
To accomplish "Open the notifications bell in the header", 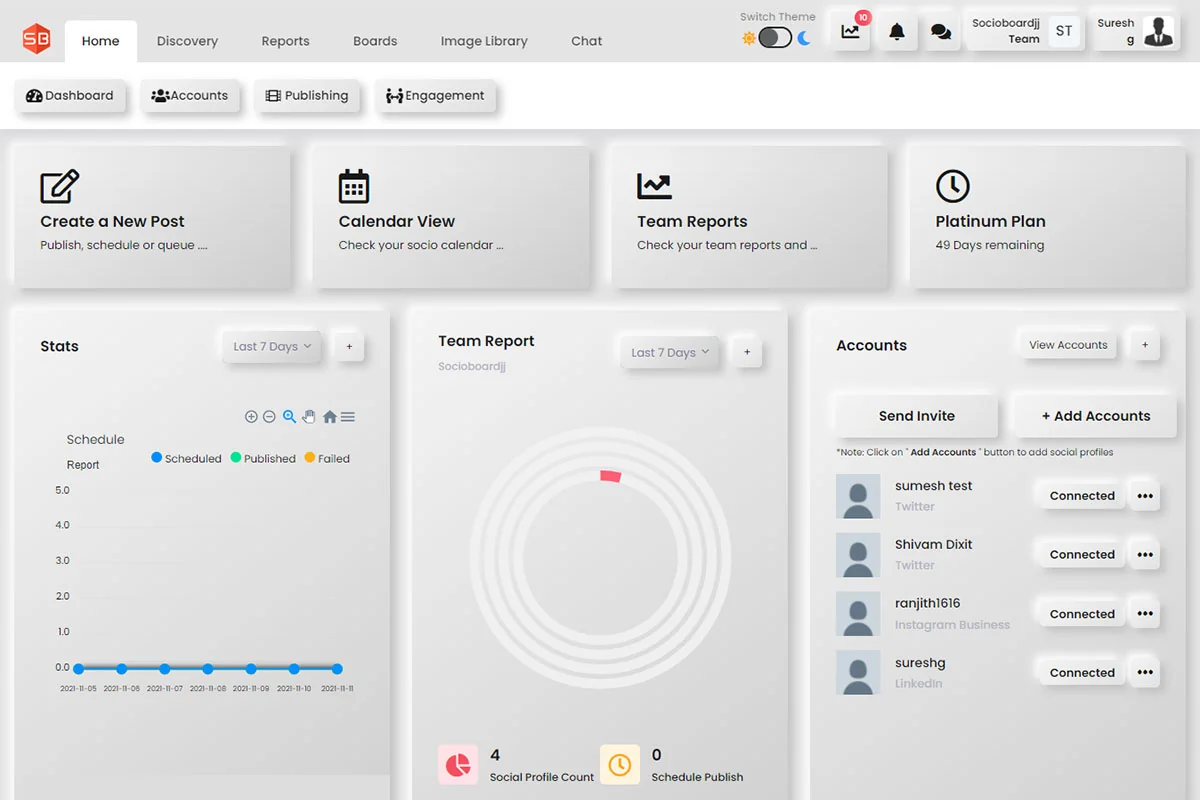I will (x=897, y=30).
